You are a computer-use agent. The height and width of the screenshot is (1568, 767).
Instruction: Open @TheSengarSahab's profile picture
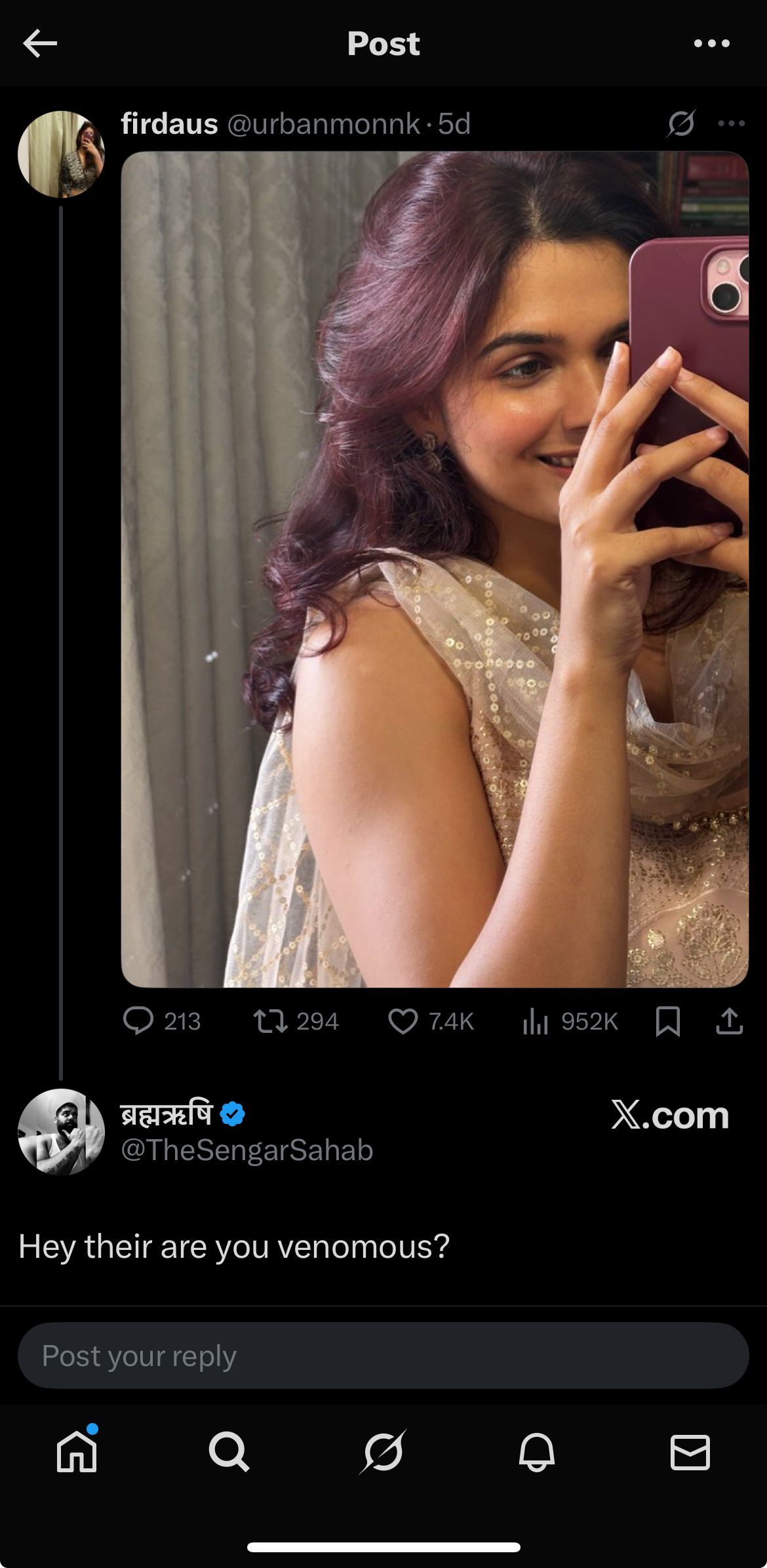pos(61,1132)
